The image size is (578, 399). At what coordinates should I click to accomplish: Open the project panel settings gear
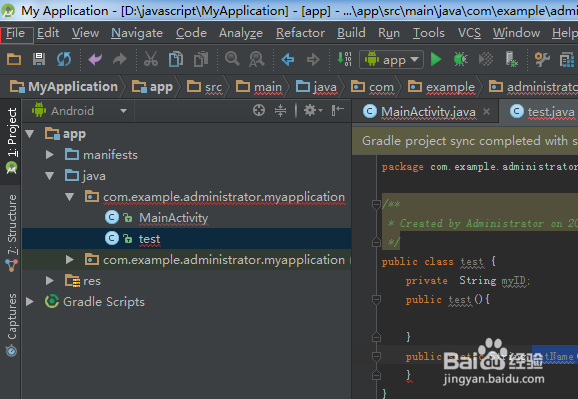point(313,110)
